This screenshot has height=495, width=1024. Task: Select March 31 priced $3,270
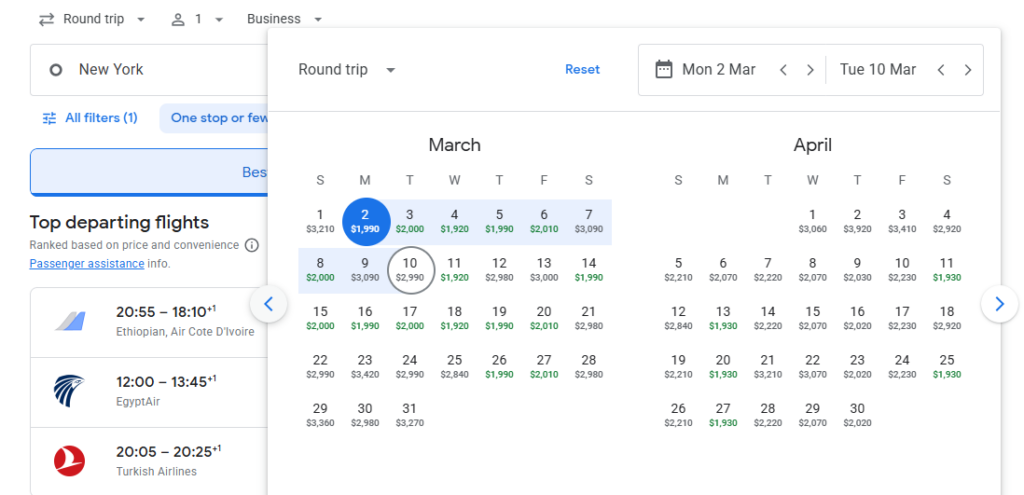pos(409,415)
